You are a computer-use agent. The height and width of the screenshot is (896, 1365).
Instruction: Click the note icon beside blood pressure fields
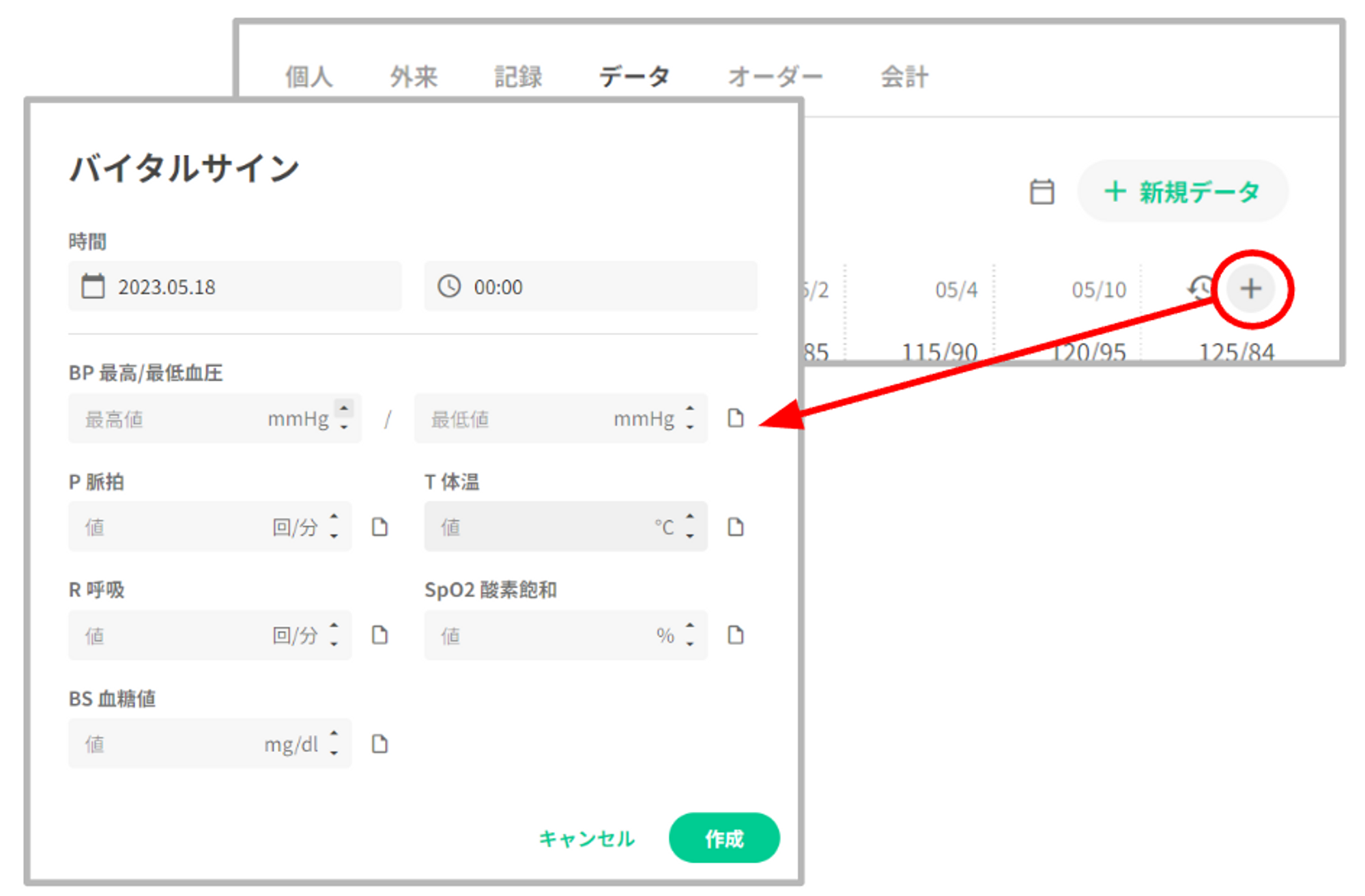pyautogui.click(x=735, y=418)
